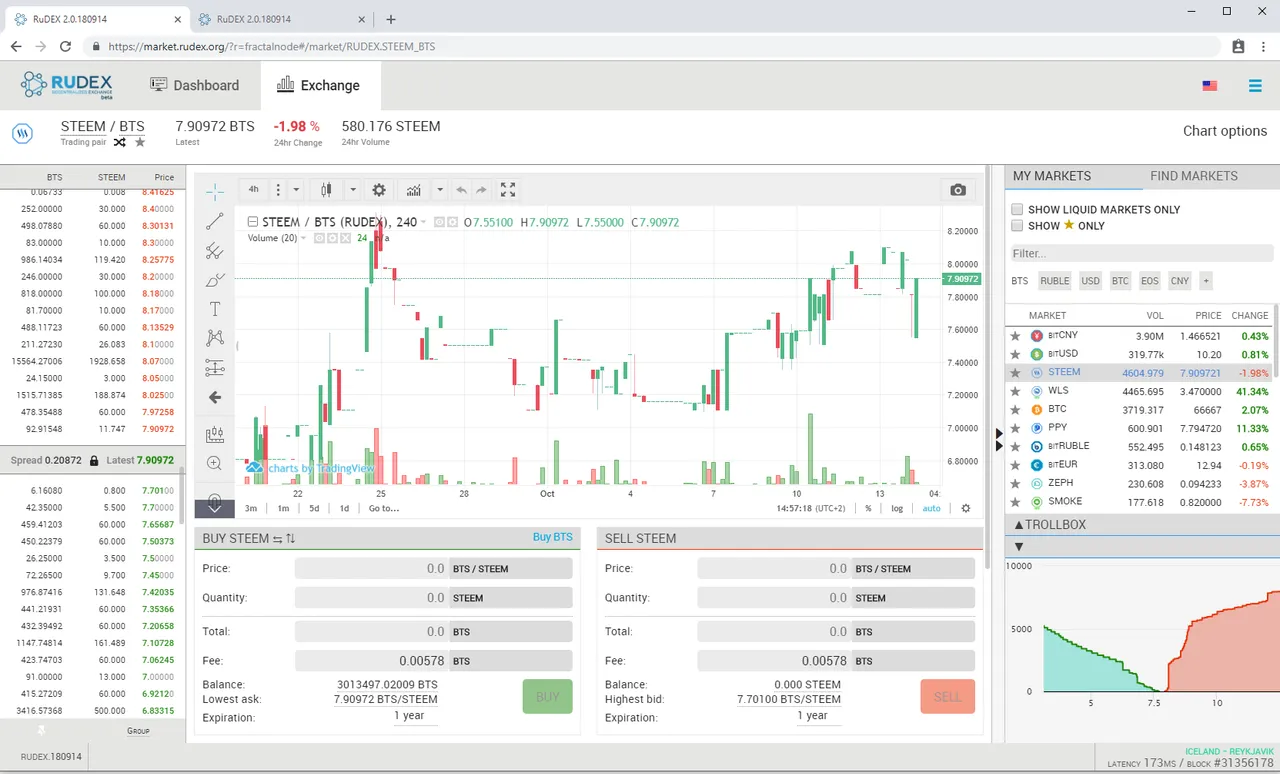Select the text annotation tool
This screenshot has height=774, width=1280.
coord(215,309)
